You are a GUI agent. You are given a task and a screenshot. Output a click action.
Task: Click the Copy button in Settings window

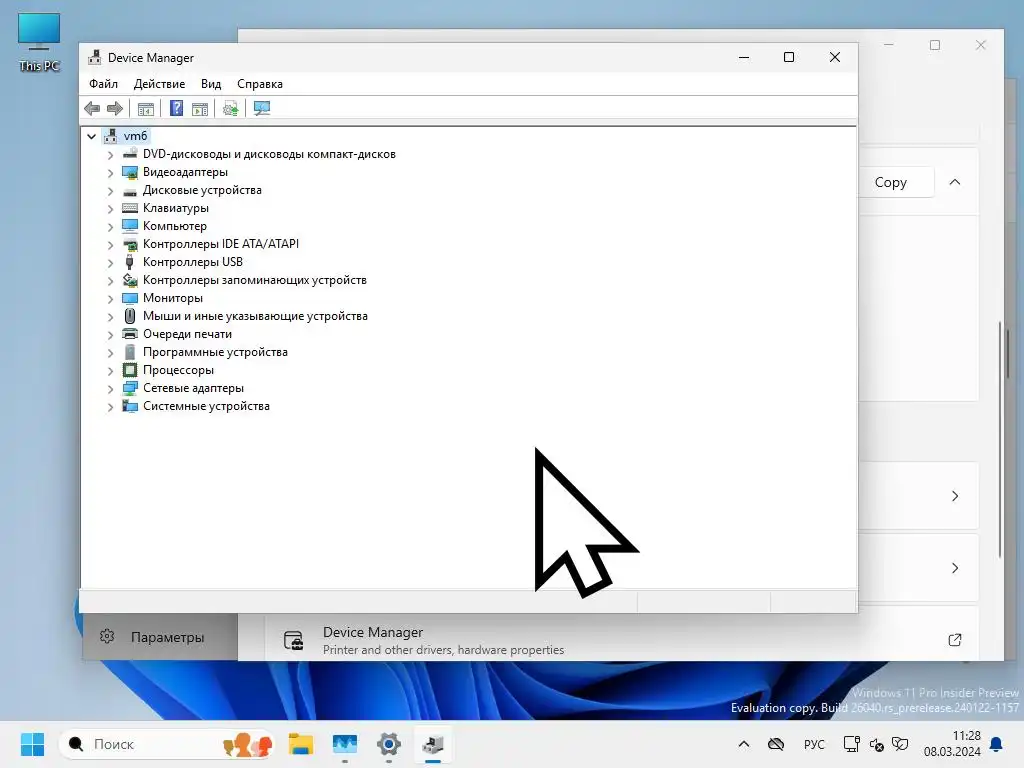pos(895,182)
